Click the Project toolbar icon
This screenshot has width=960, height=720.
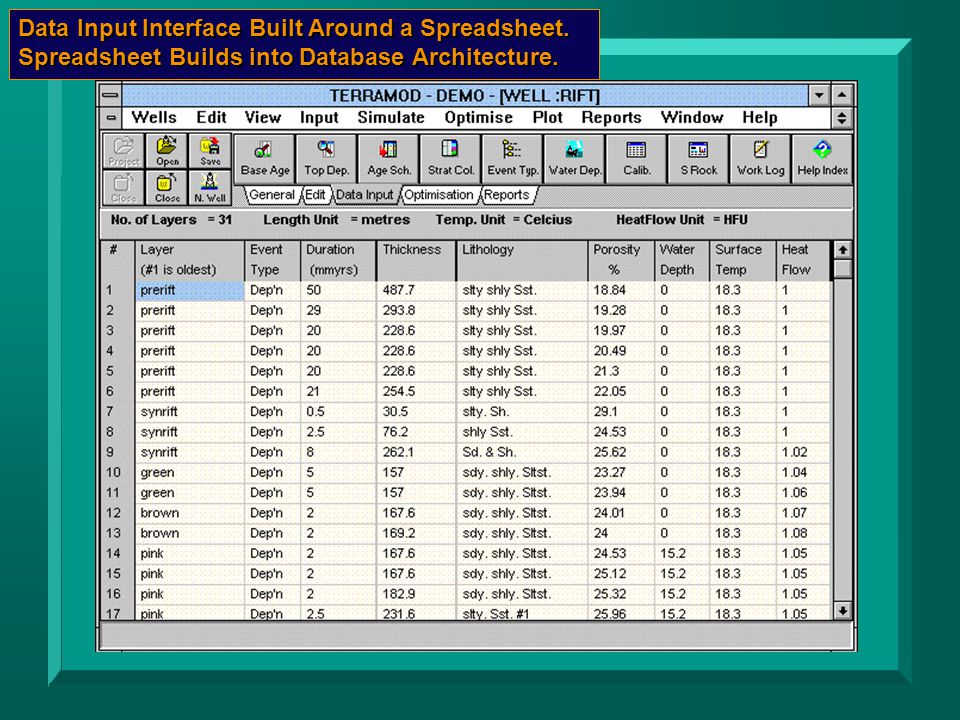124,151
